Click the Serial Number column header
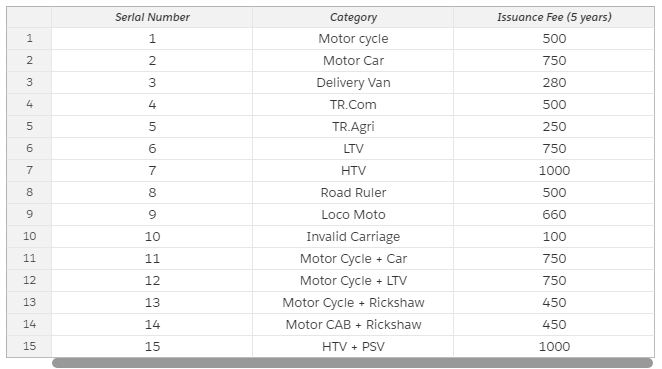 152,17
